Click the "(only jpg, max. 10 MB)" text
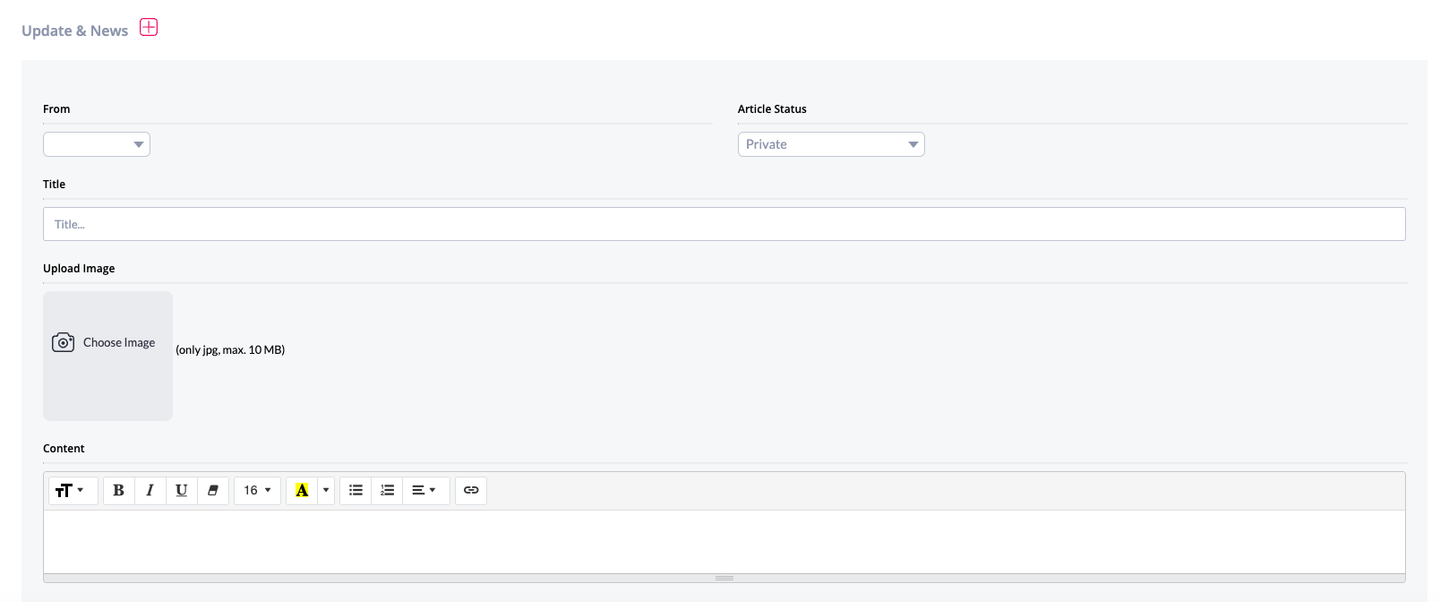This screenshot has width=1440, height=602. pos(230,350)
